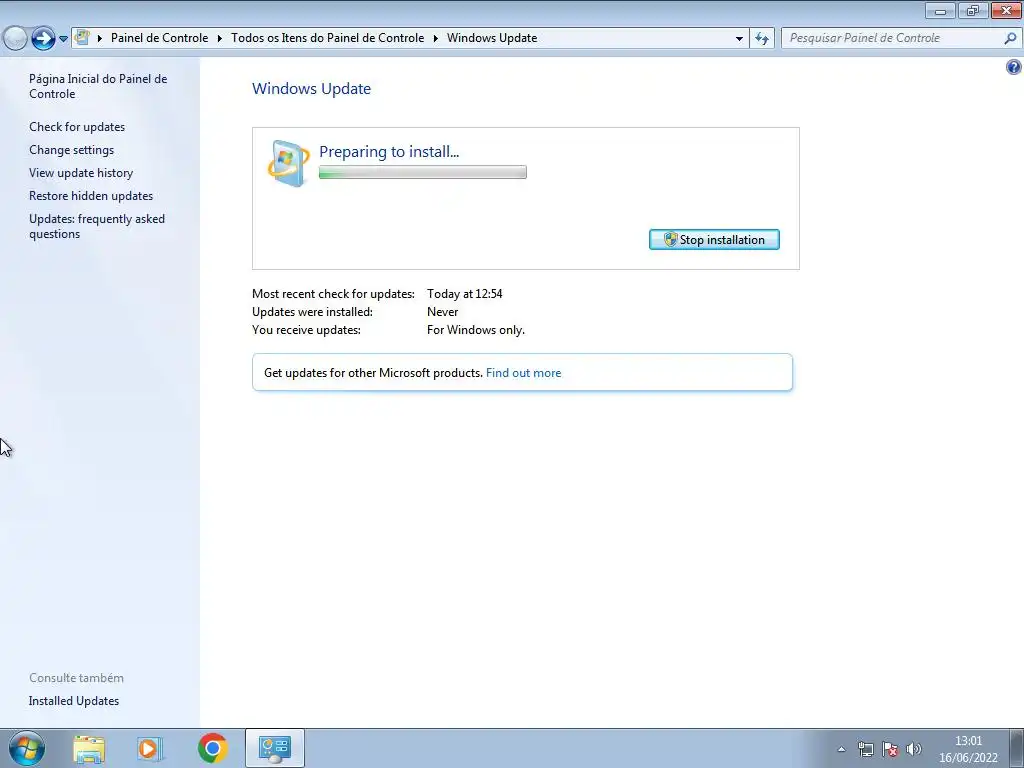Open Installed Updates link

tap(74, 701)
